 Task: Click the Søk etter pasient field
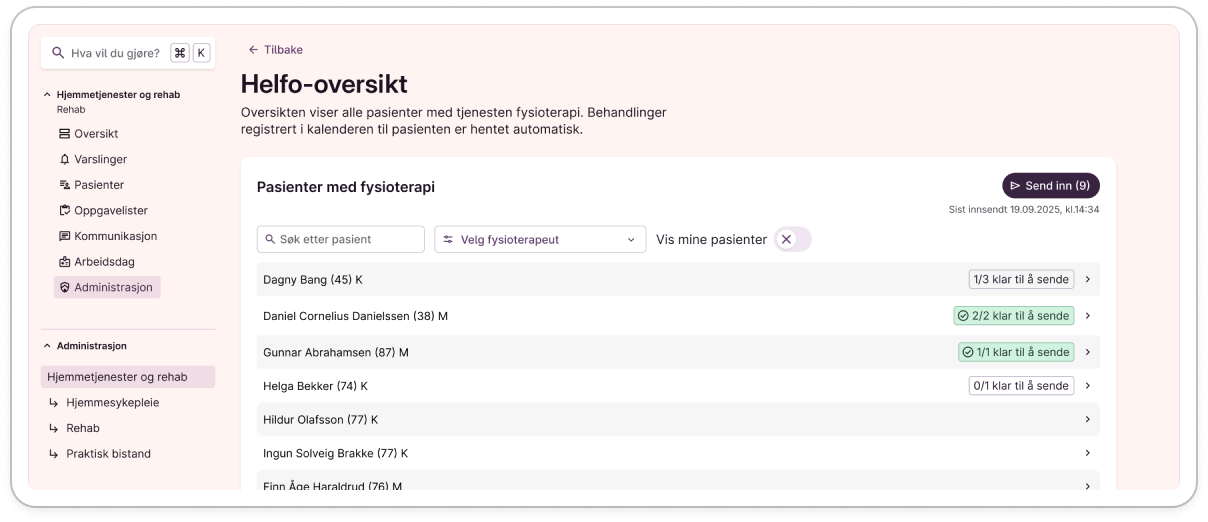pyautogui.click(x=341, y=240)
